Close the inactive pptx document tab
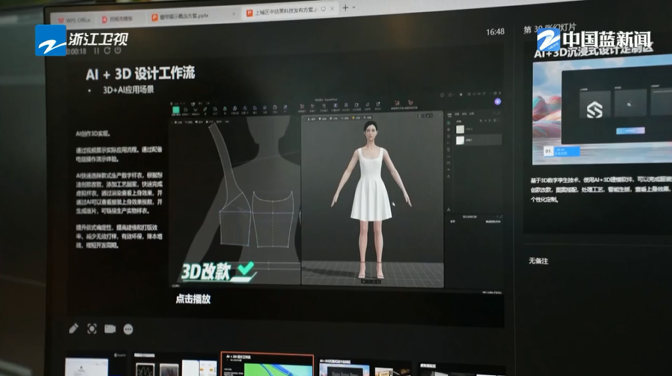The image size is (672, 376). [x=234, y=14]
